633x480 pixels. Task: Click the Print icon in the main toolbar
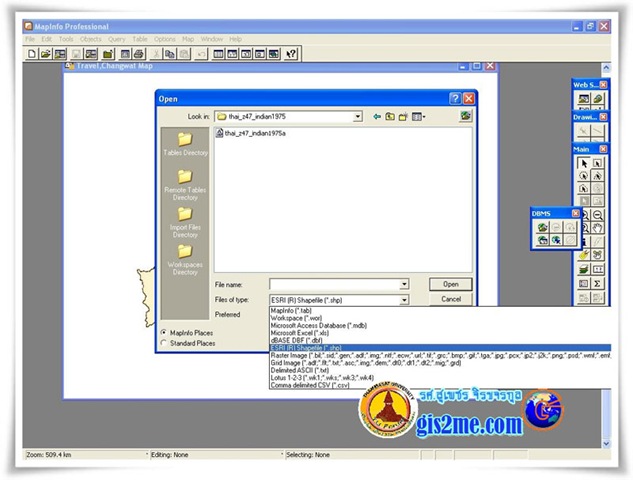pos(139,54)
